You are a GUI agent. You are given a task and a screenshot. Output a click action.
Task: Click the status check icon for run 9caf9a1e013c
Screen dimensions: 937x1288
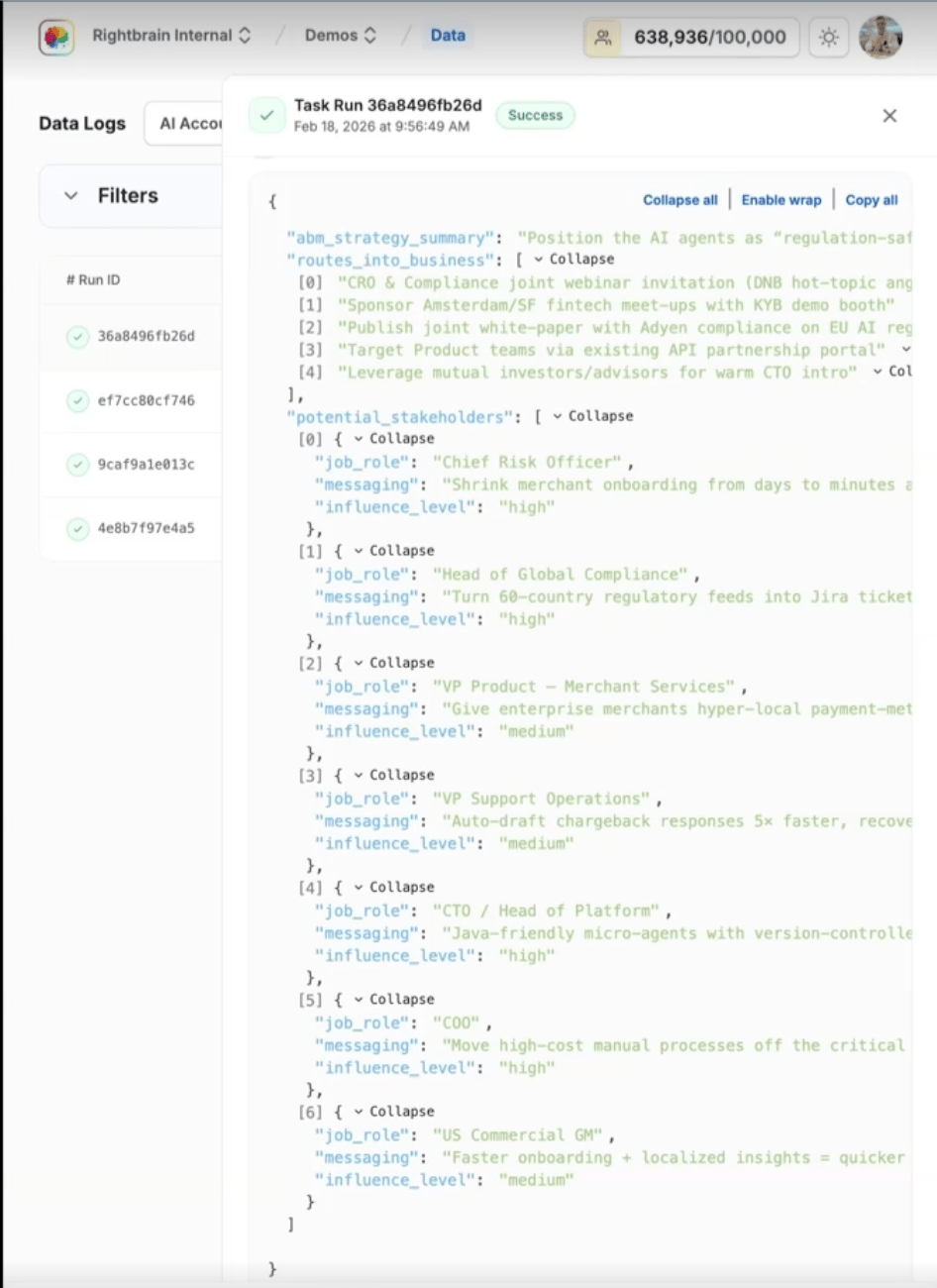77,465
